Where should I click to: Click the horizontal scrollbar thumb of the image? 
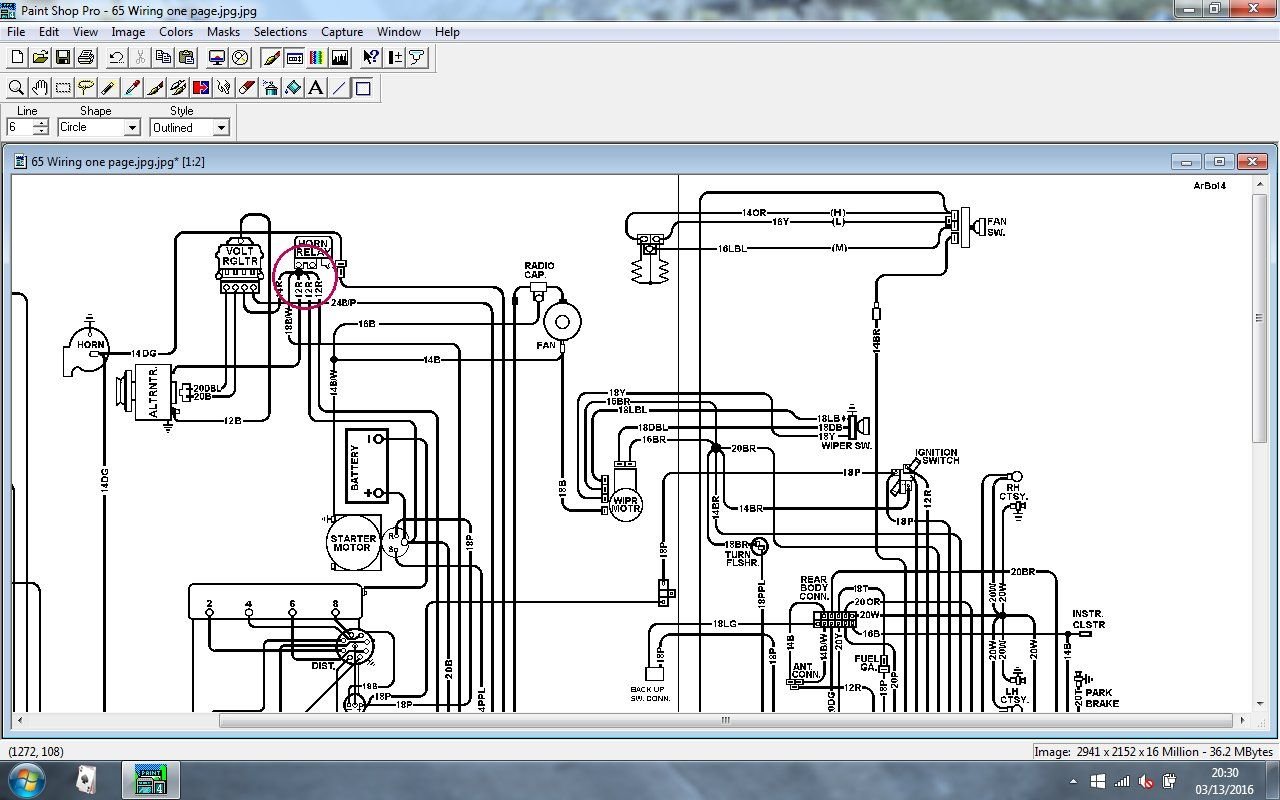tap(725, 720)
